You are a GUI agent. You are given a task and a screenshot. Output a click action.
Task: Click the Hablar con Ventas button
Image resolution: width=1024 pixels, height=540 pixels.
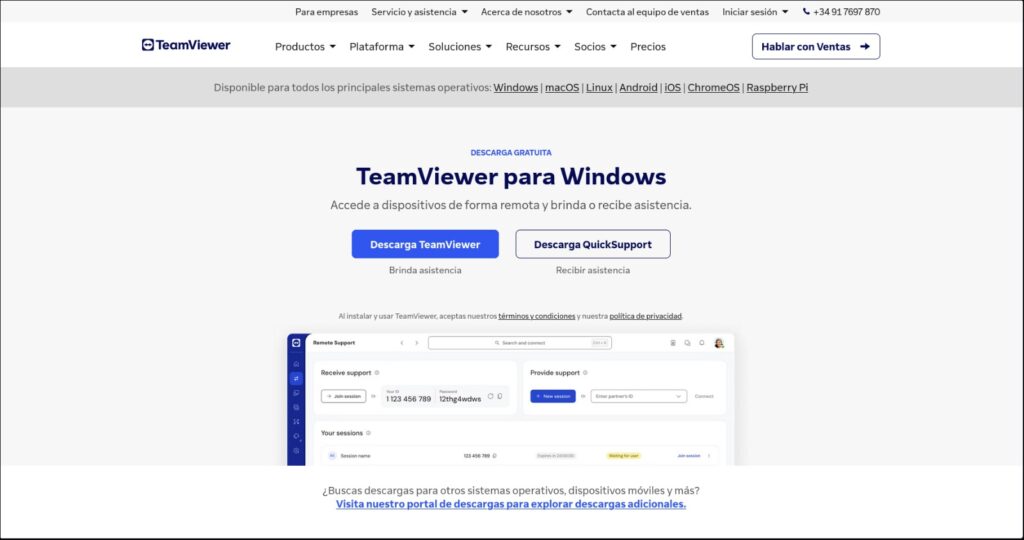(816, 47)
